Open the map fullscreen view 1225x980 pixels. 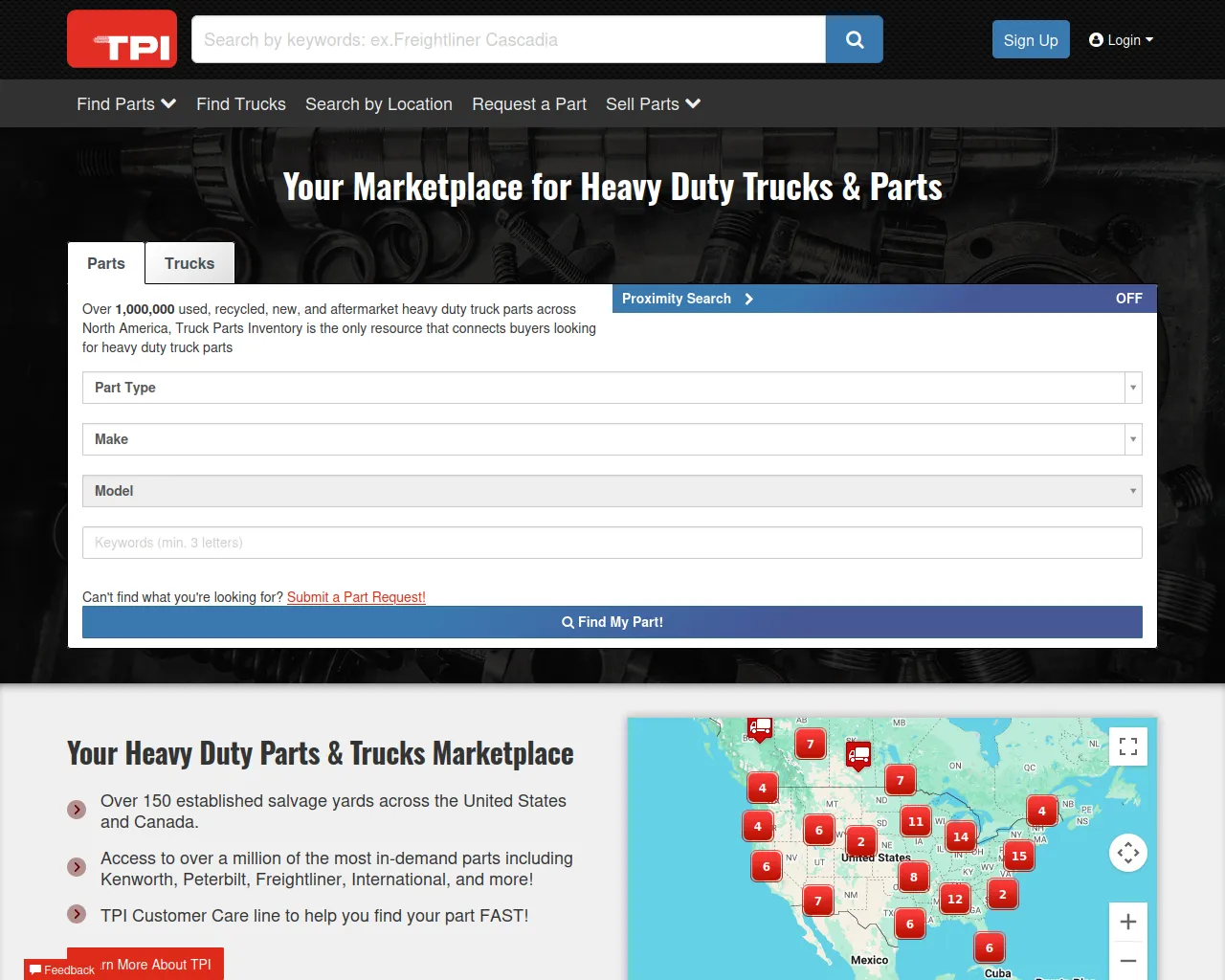1128,746
